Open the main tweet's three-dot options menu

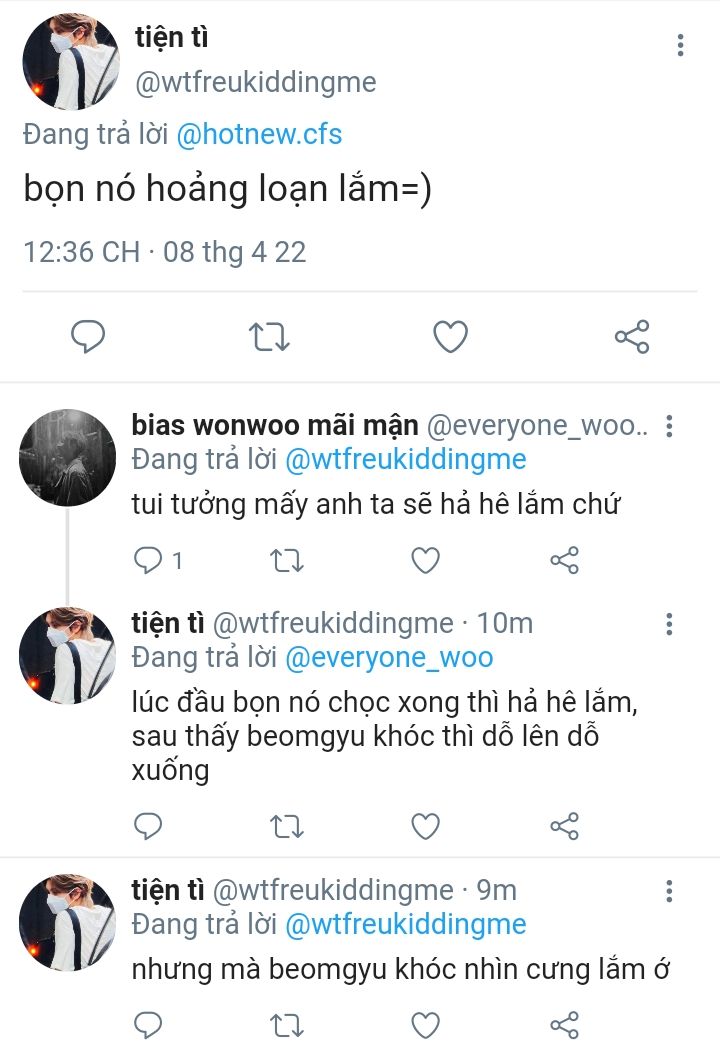point(680,45)
